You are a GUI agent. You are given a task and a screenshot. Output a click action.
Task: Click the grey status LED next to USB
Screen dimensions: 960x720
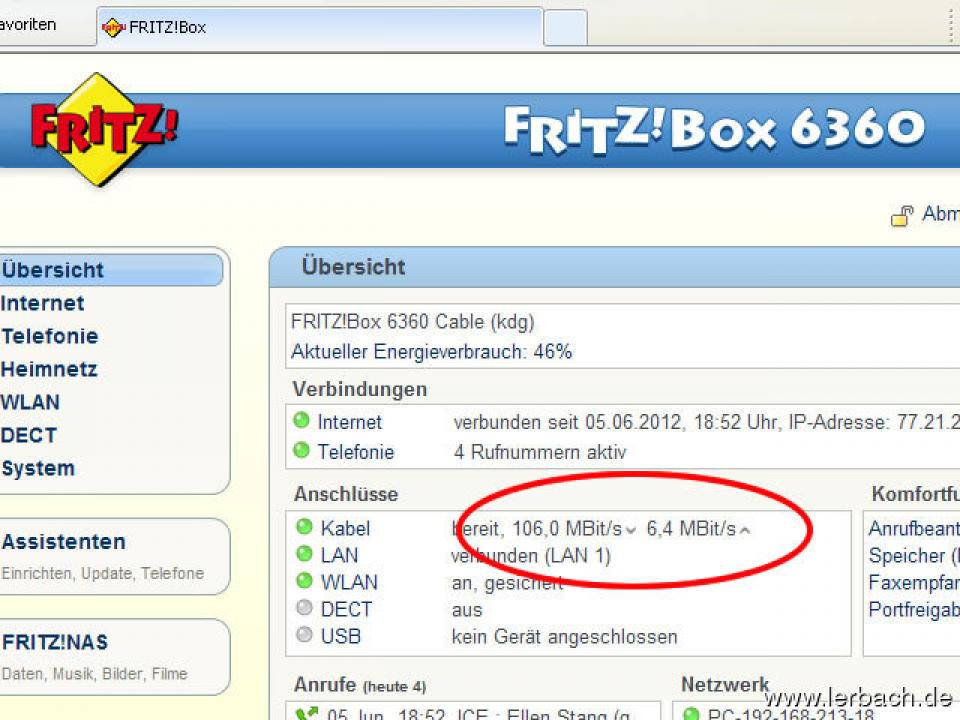[304, 634]
